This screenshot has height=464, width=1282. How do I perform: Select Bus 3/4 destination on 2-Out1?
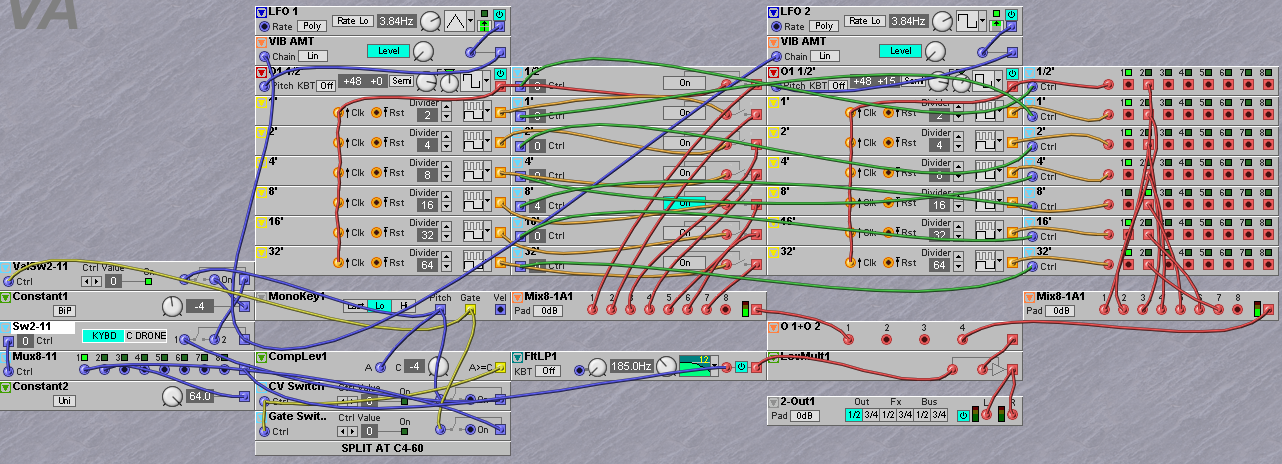point(939,415)
